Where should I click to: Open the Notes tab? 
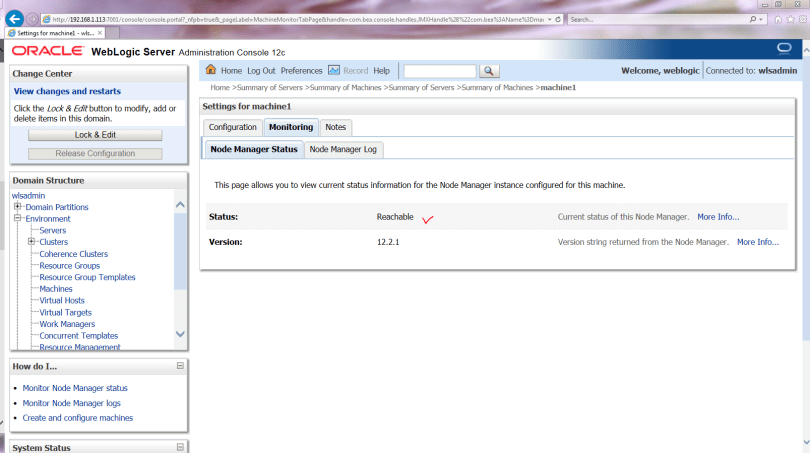click(x=335, y=127)
